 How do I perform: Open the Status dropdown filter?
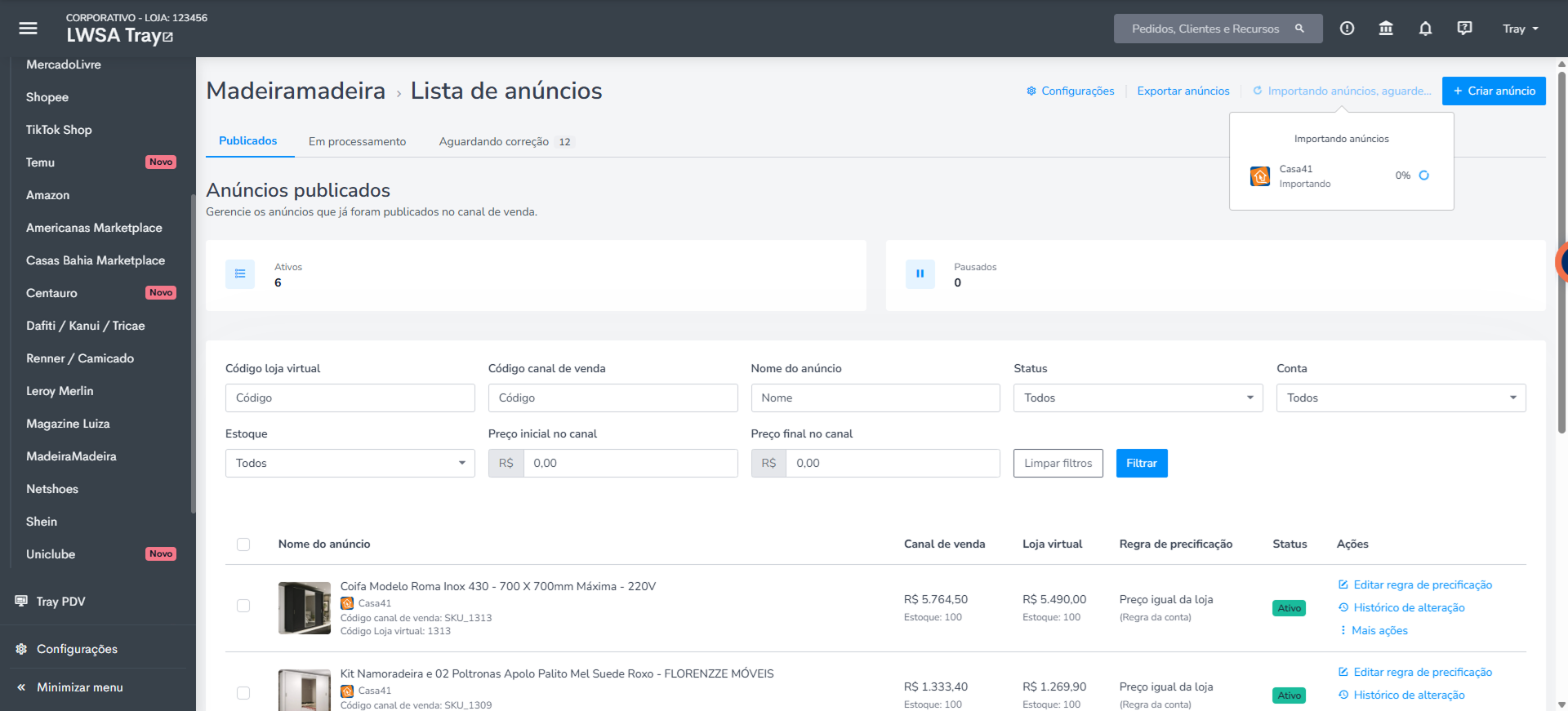tap(1138, 398)
